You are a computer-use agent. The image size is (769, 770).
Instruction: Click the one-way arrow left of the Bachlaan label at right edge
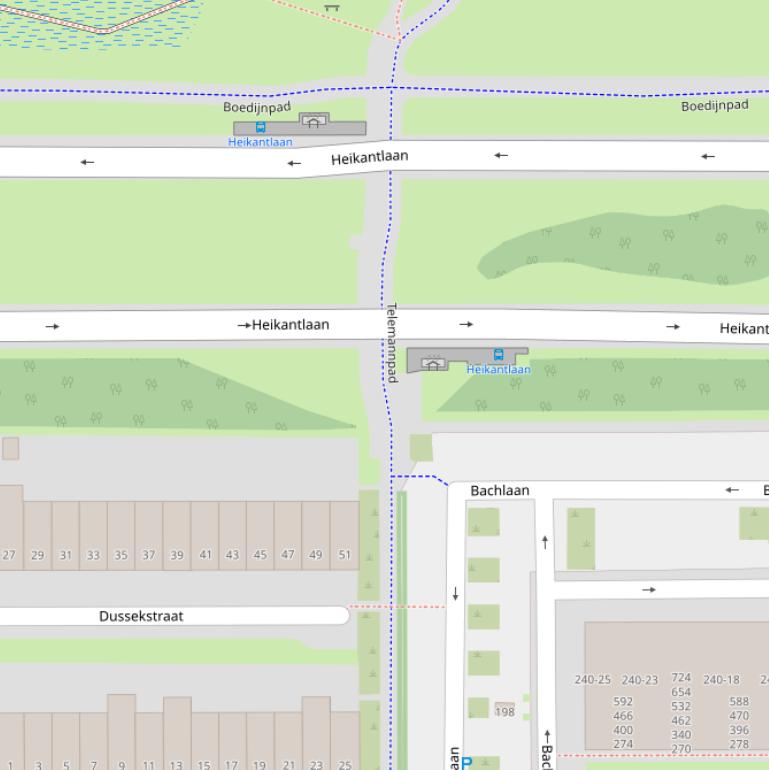(732, 490)
